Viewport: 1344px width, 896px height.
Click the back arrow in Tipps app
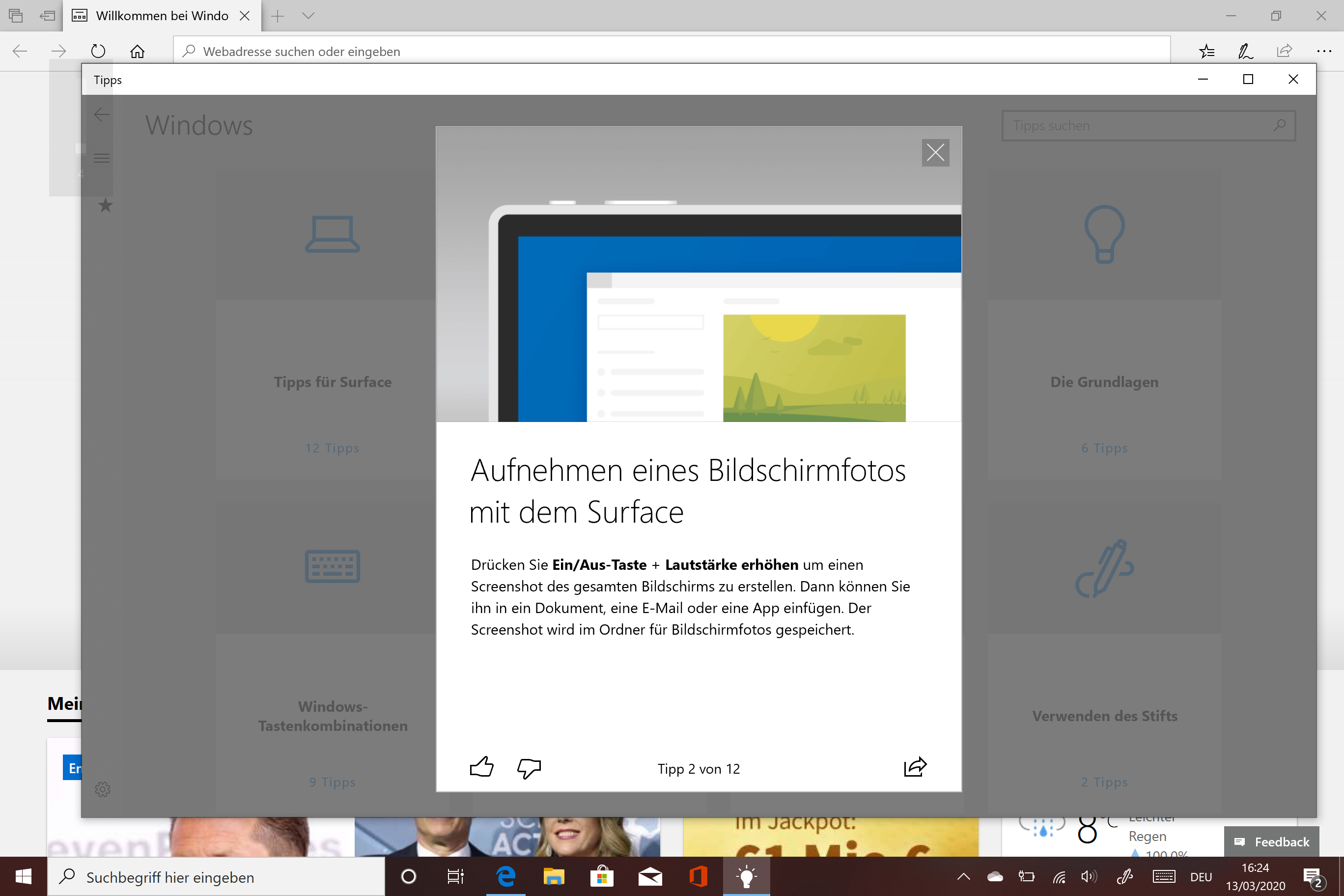[102, 114]
